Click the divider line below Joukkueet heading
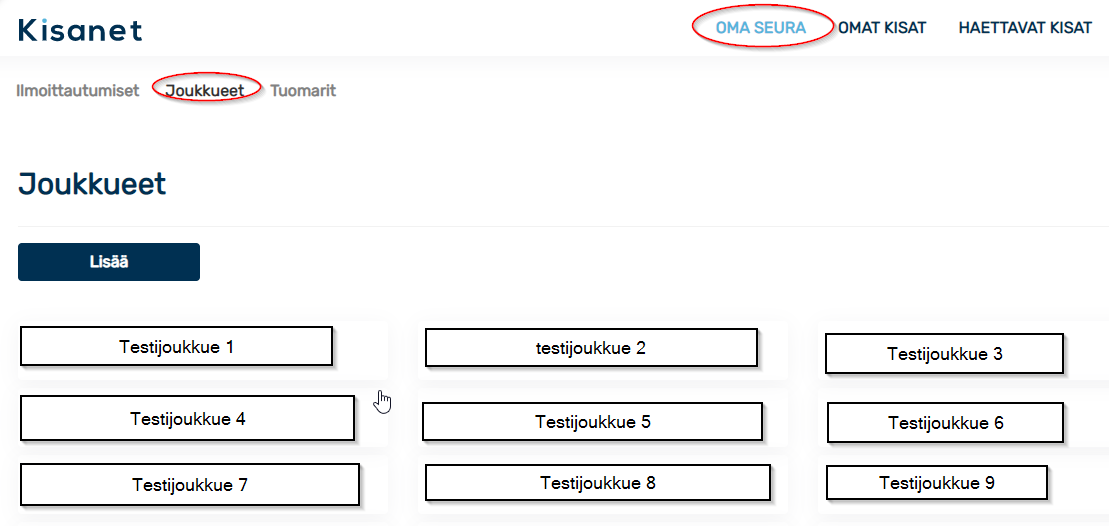1109x526 pixels. coord(554,226)
